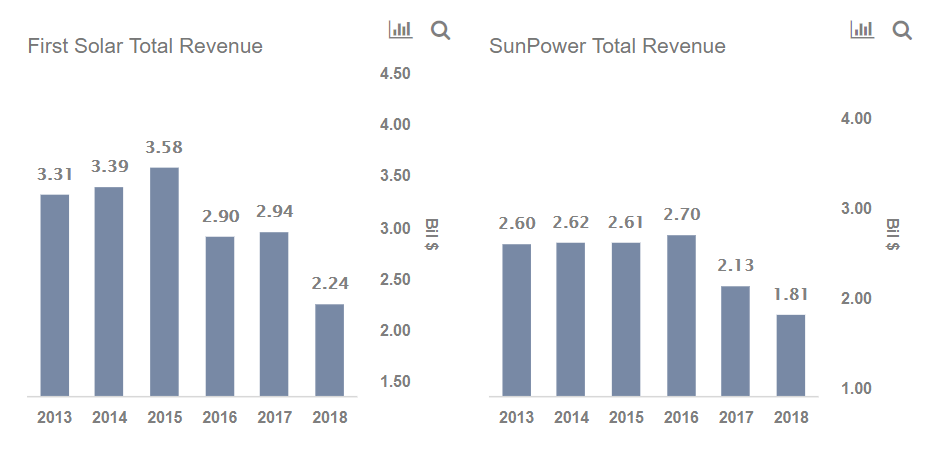The width and height of the screenshot is (936, 452).
Task: Select the First Solar 2014 bar
Action: [109, 291]
